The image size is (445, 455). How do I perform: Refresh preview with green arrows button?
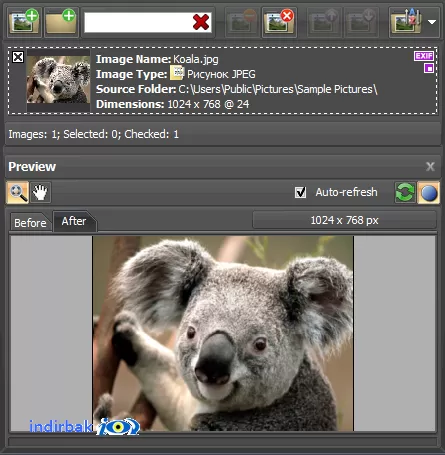coord(405,193)
